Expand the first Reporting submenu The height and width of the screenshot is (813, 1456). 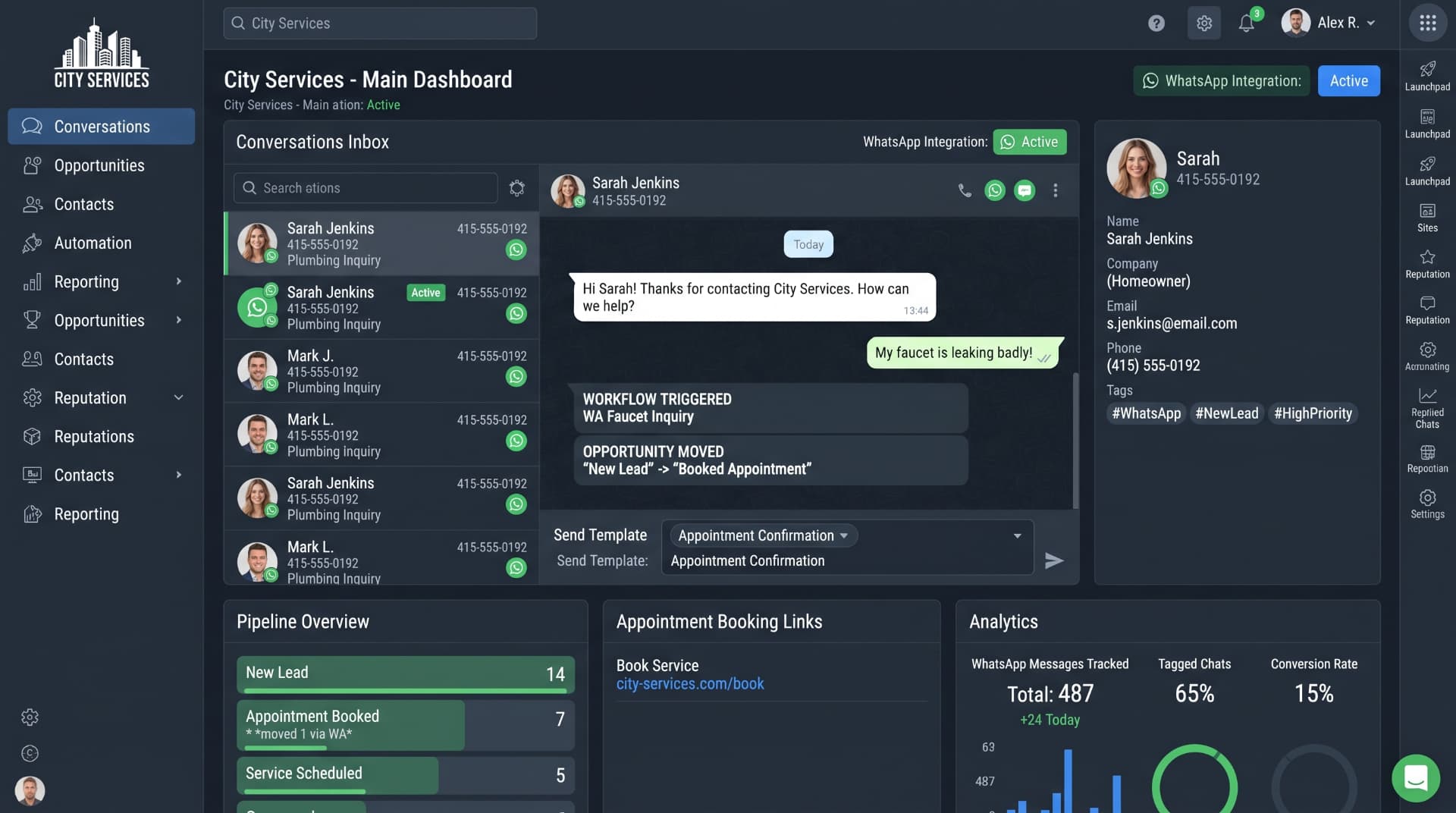[x=179, y=281]
